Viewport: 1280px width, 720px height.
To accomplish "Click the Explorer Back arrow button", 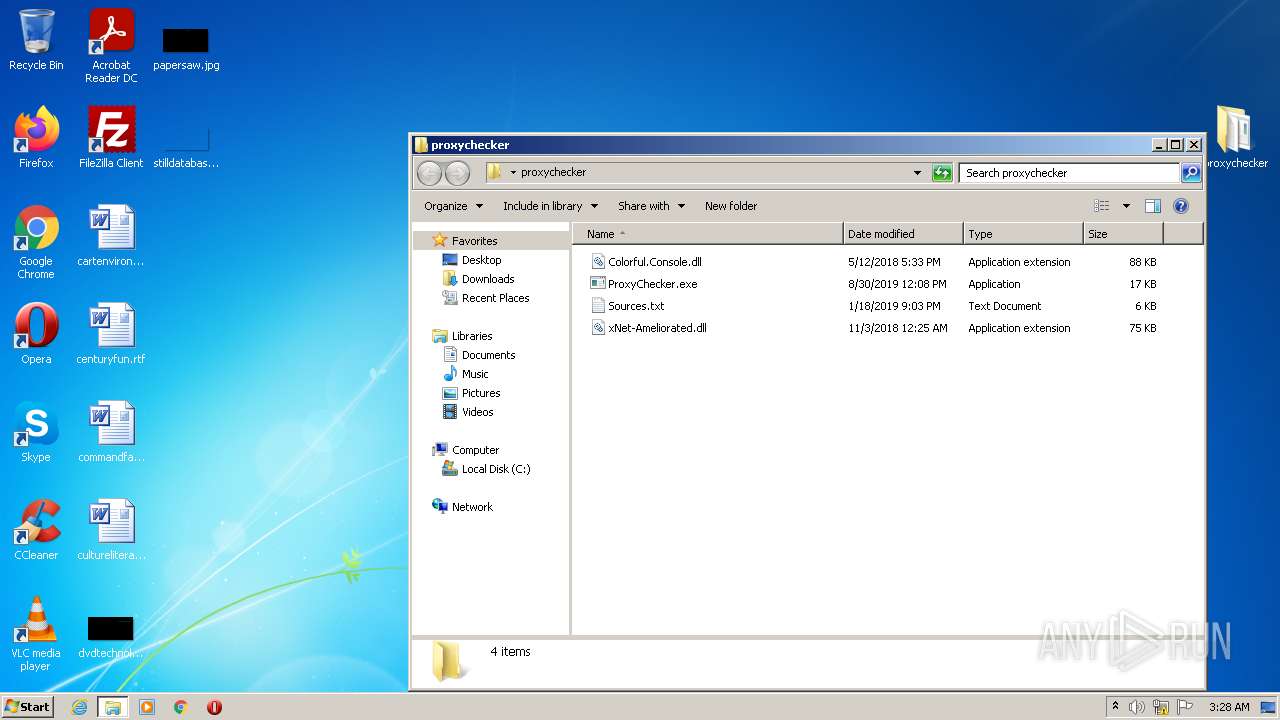I will [430, 173].
